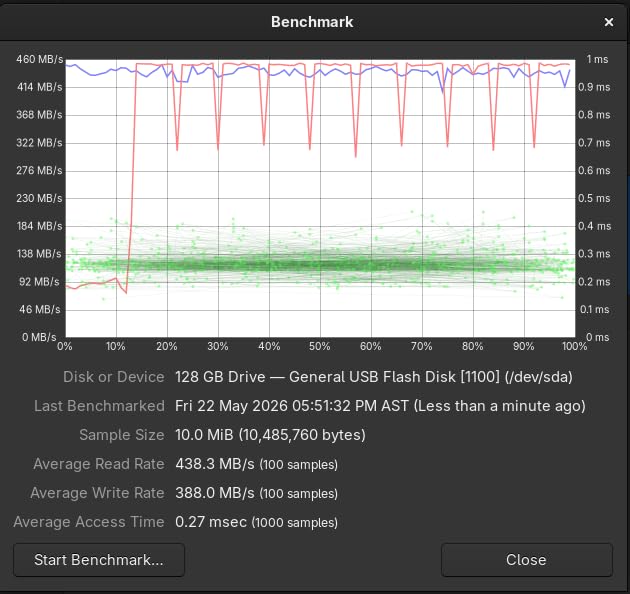
Task: Click the 1 ms right axis label
Action: click(597, 59)
